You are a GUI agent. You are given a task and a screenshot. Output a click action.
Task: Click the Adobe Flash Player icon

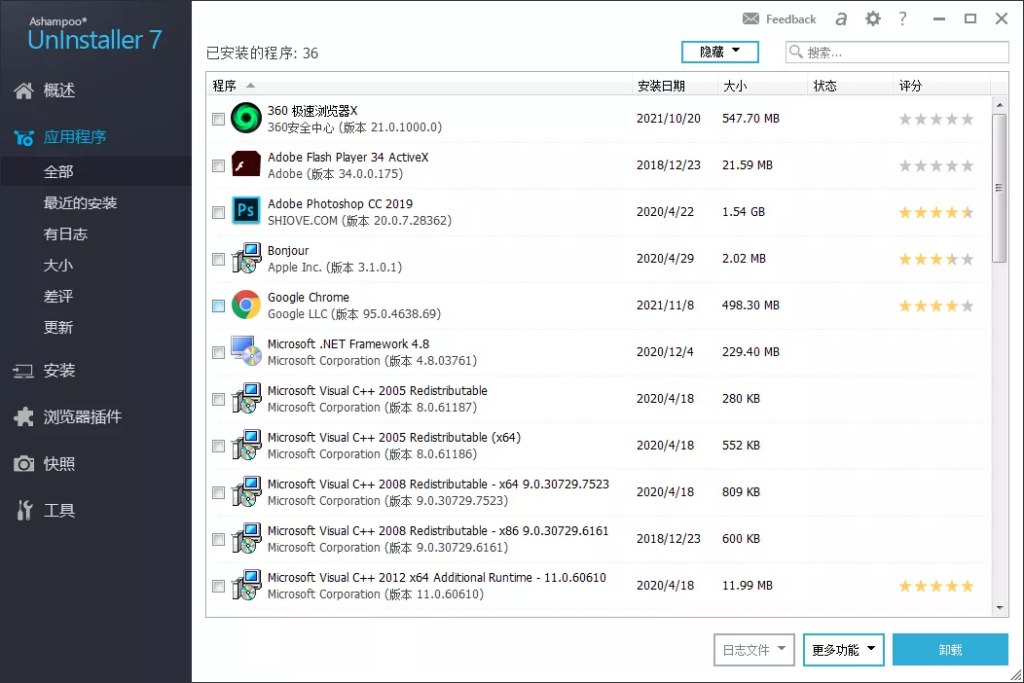246,165
